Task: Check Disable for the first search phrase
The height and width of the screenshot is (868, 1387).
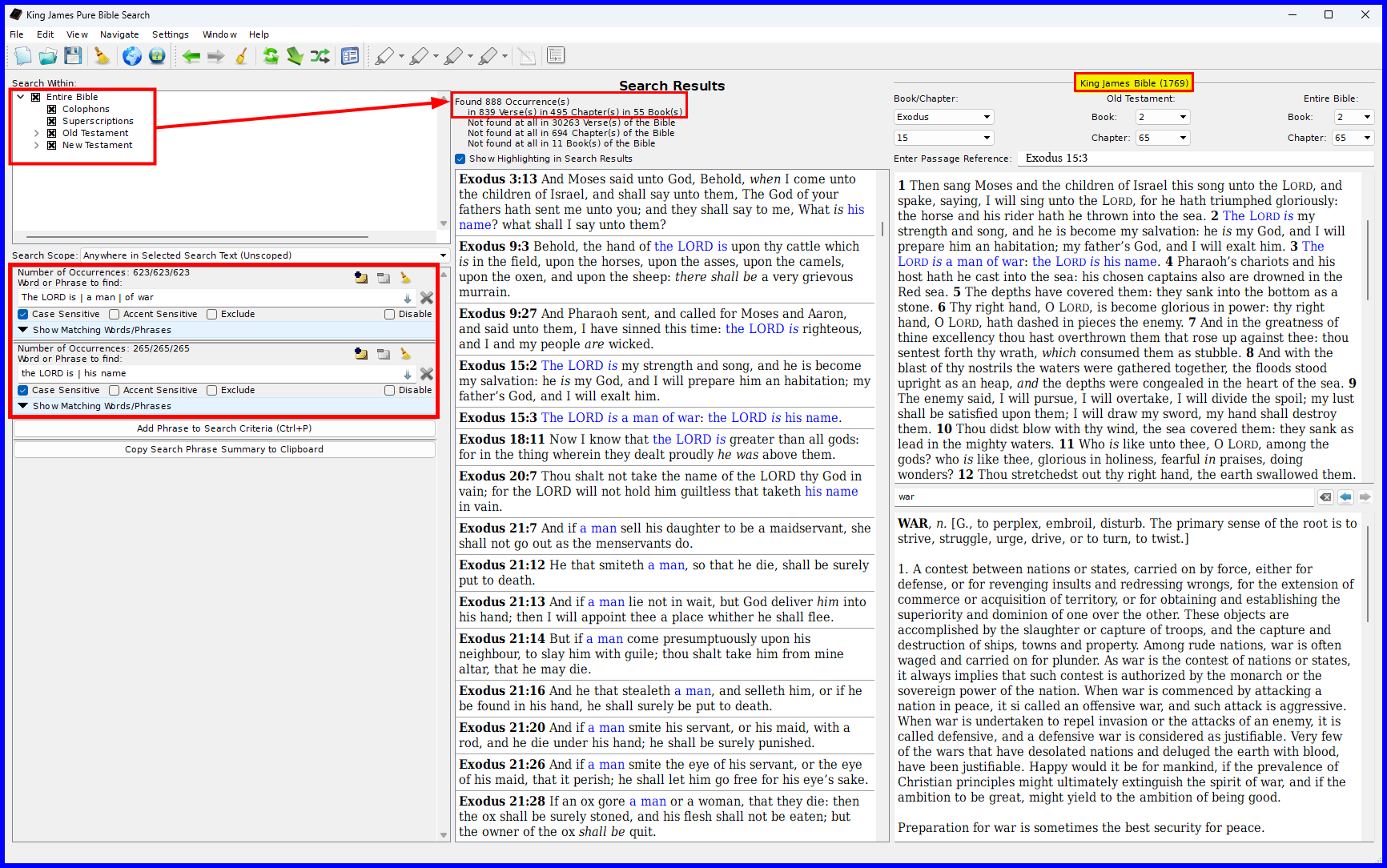Action: point(390,315)
